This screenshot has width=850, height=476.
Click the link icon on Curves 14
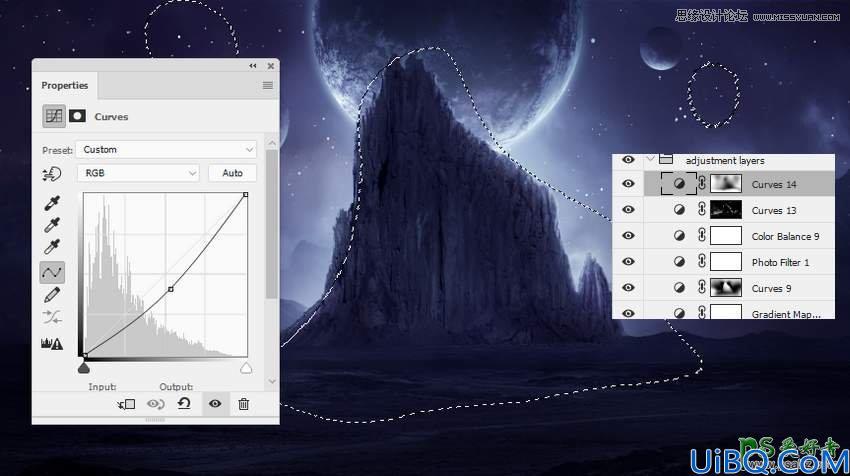tap(702, 184)
